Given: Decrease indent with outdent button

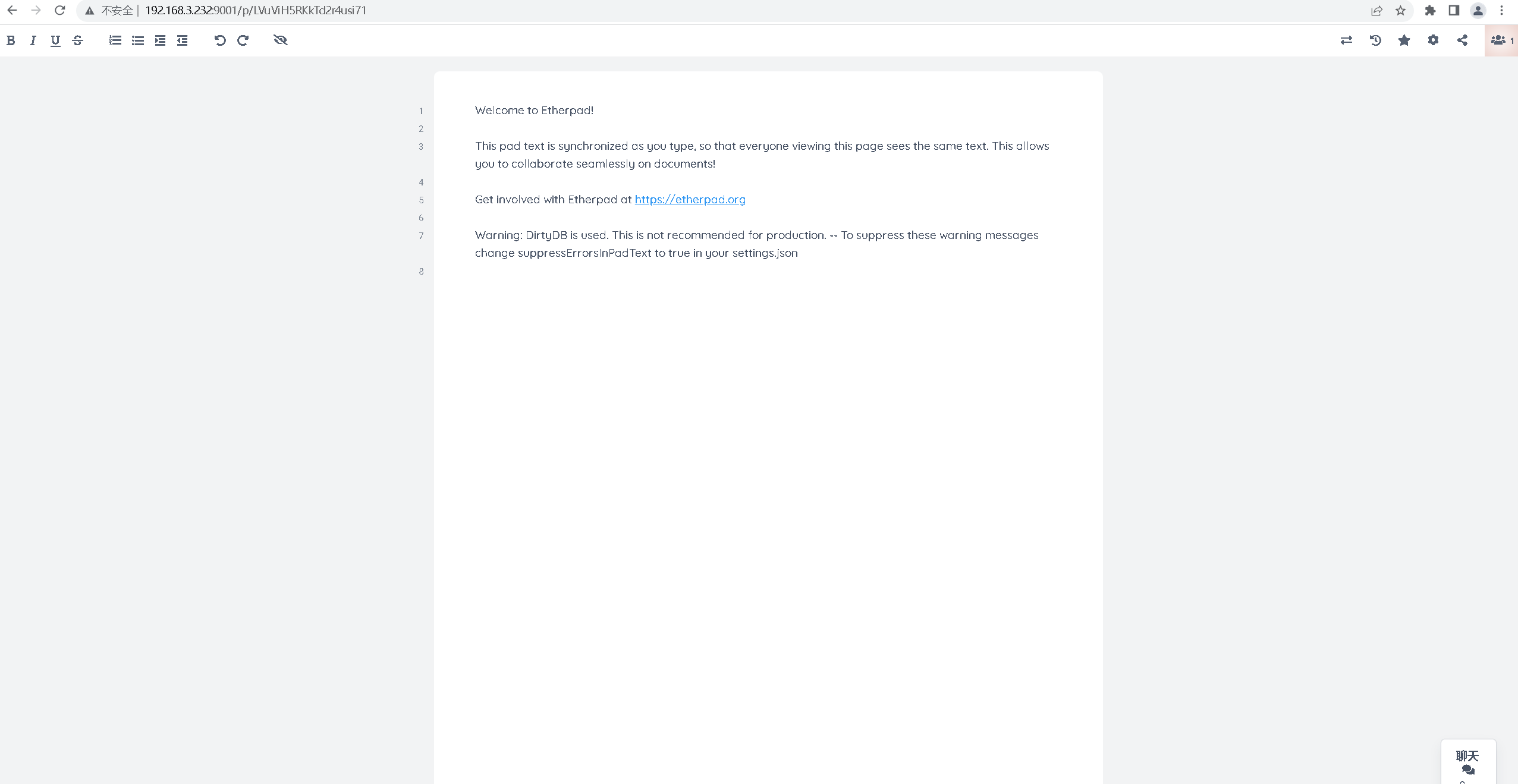Looking at the screenshot, I should coord(183,40).
